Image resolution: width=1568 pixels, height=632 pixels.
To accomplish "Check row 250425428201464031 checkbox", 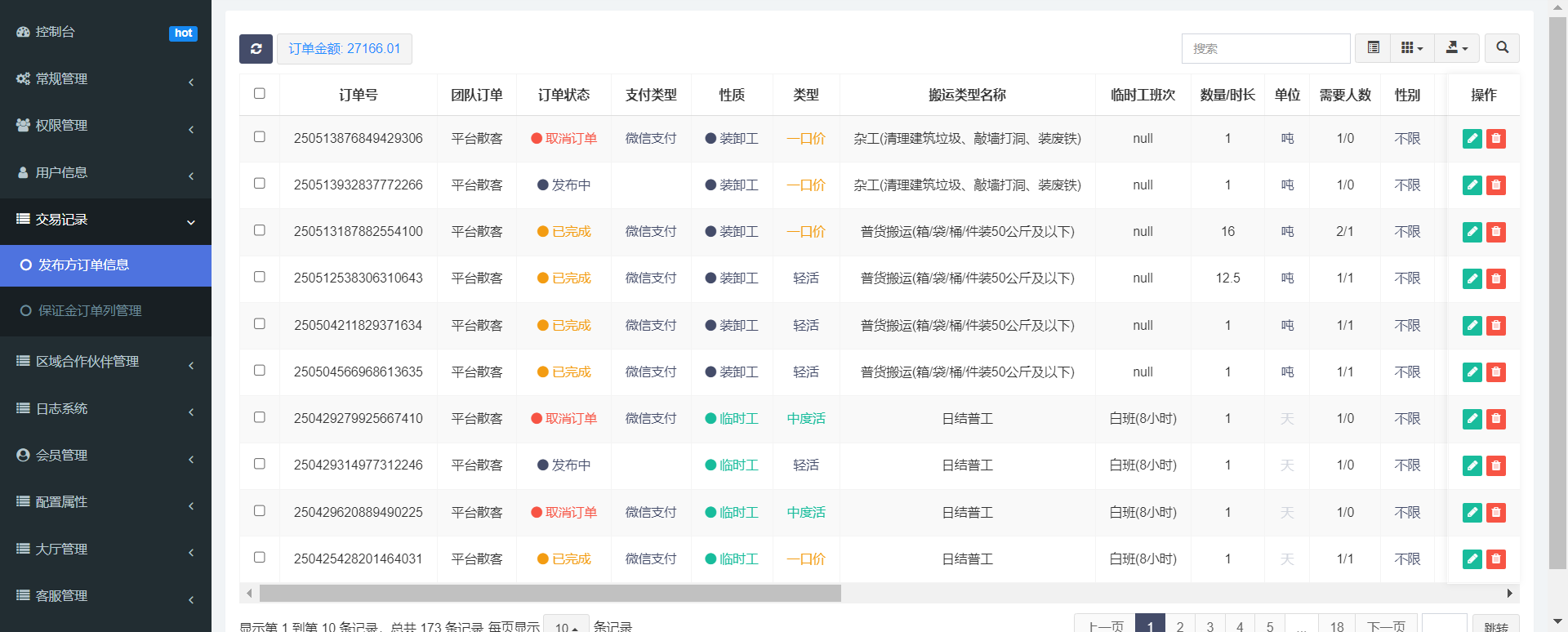I will pos(260,557).
